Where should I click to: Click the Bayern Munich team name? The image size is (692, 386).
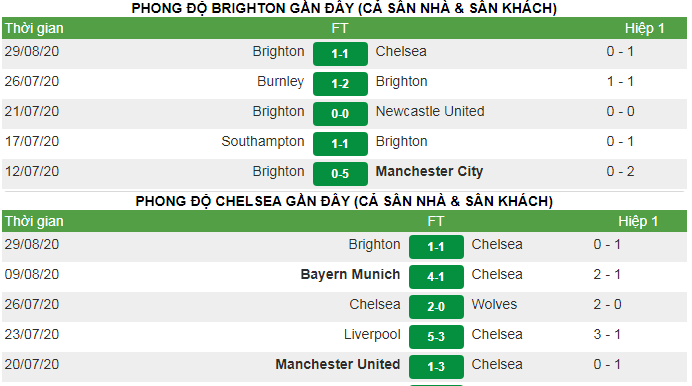[x=350, y=274]
